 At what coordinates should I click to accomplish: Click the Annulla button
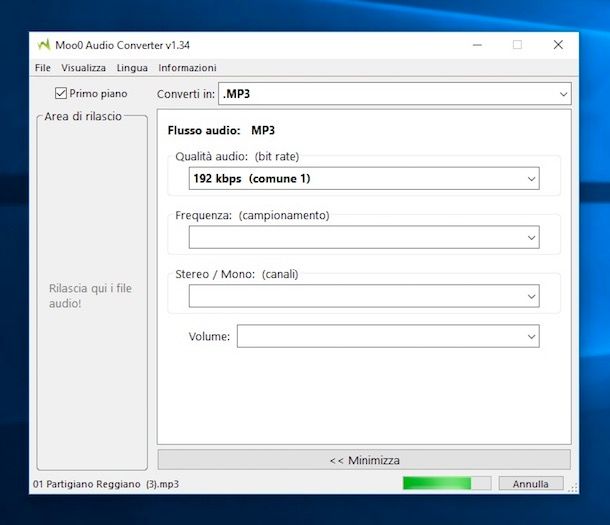(x=531, y=484)
